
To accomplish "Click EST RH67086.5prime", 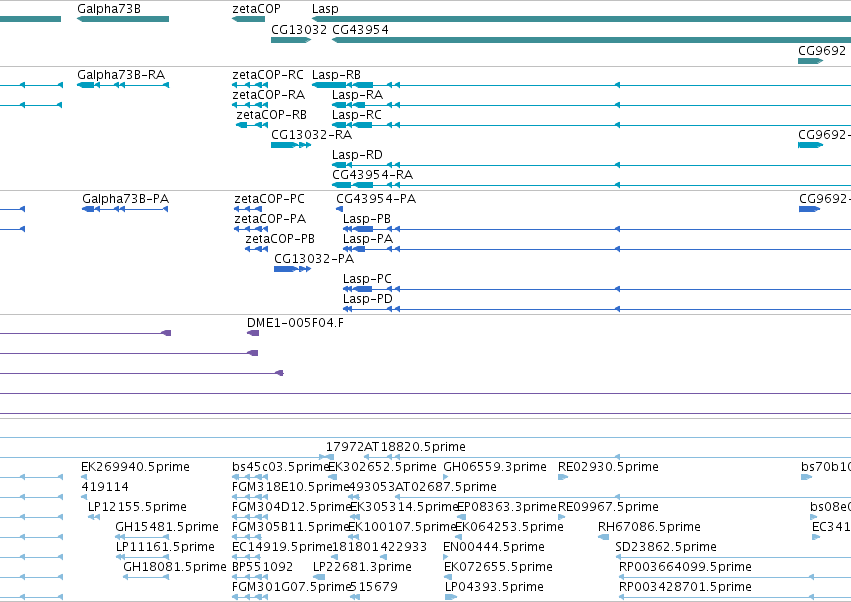I will click(x=649, y=527).
